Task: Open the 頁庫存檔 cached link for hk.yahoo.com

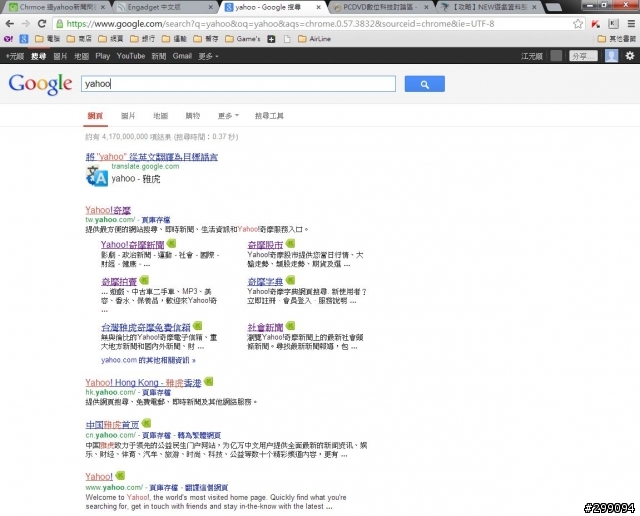Action: point(156,392)
